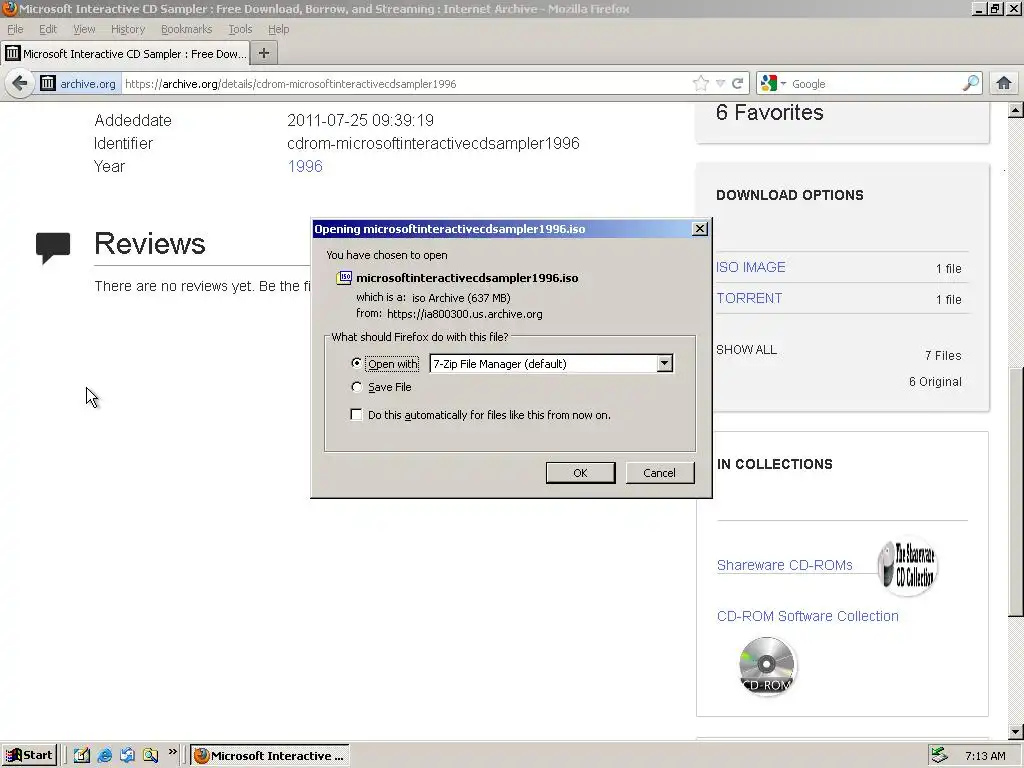Click the archive.org site identity icon

(48, 84)
